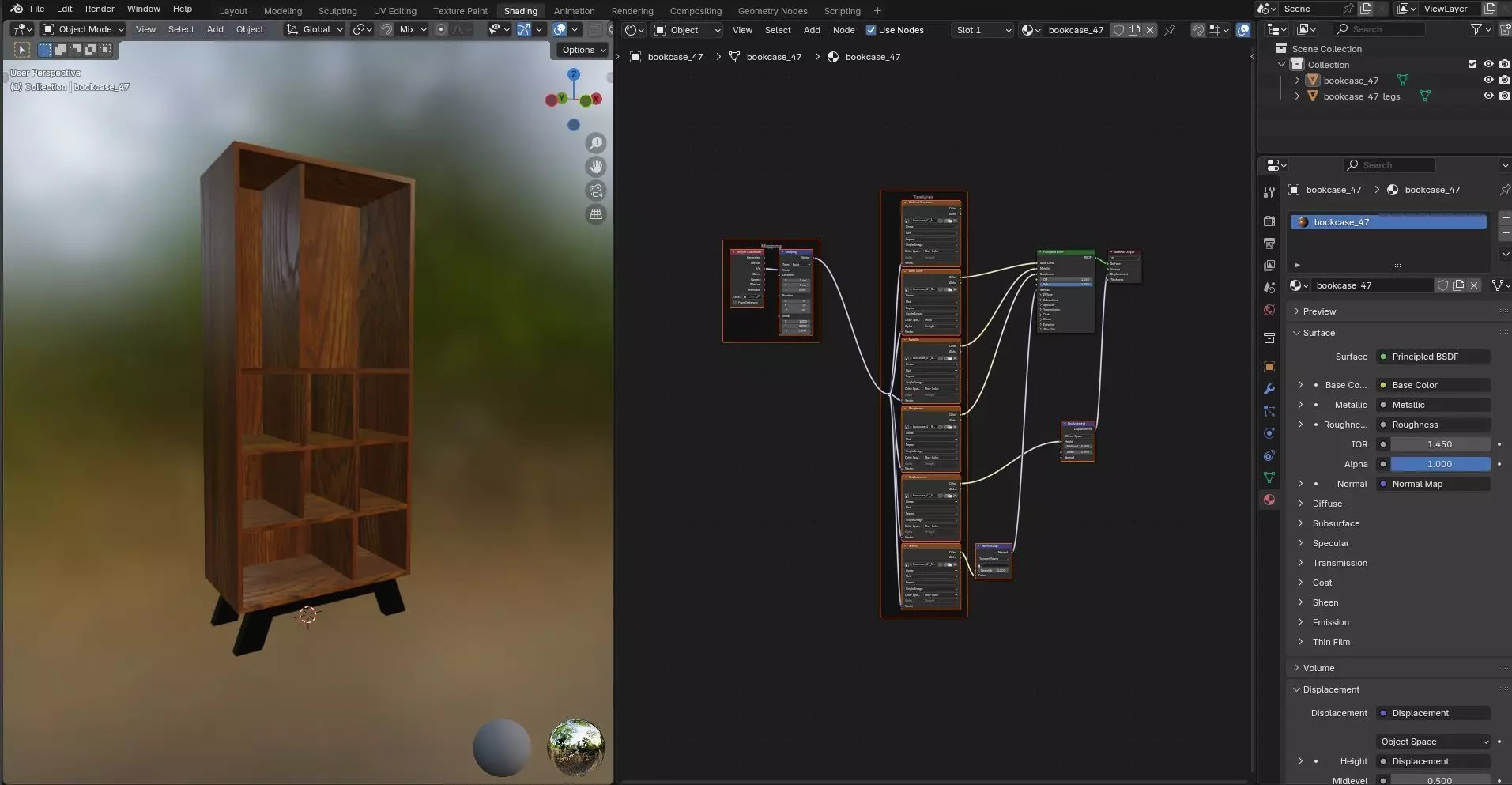Image resolution: width=1512 pixels, height=785 pixels.
Task: Open the 3D viewport Add menu
Action: pos(215,29)
